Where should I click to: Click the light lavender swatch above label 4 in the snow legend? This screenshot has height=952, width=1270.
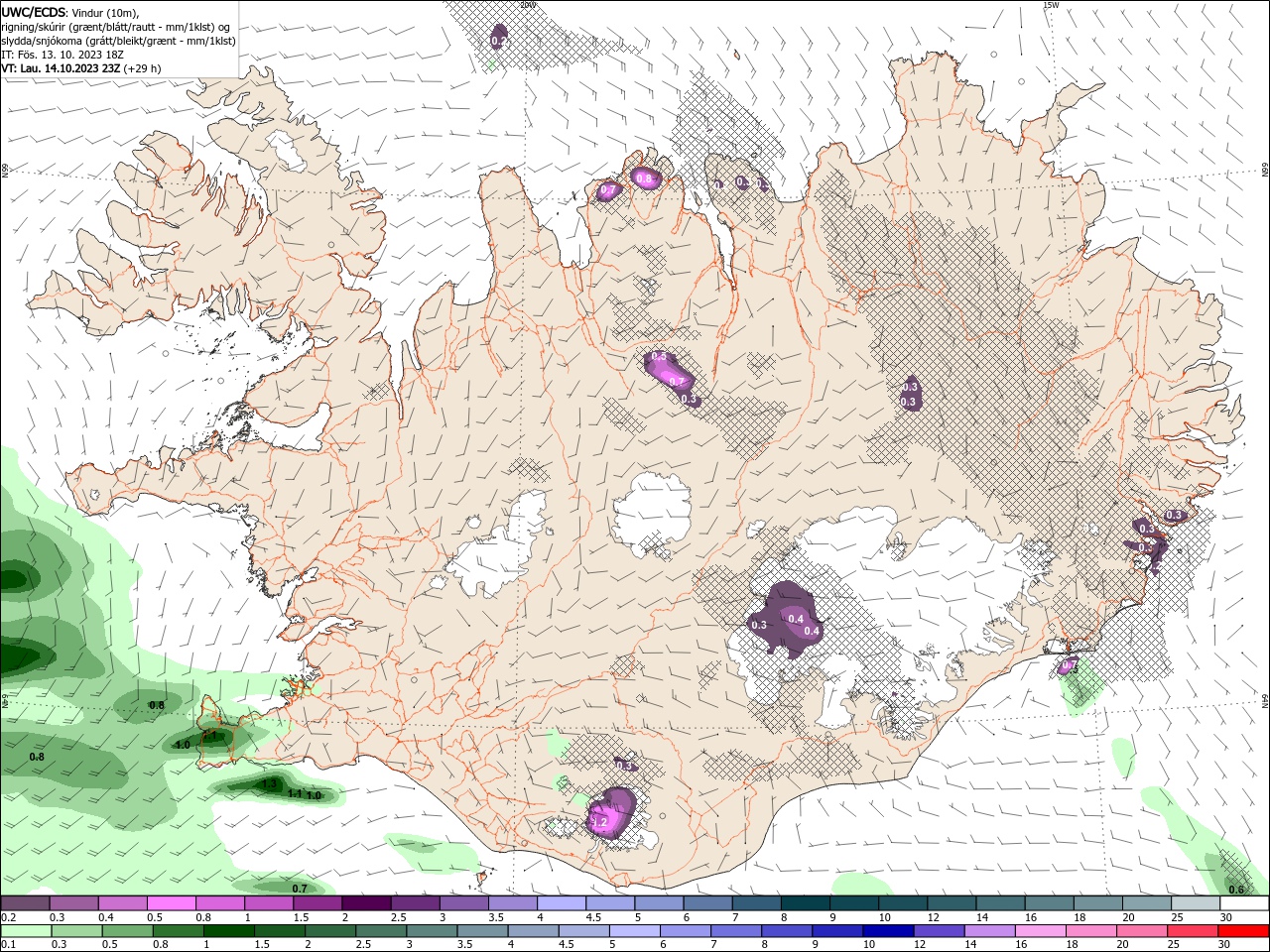click(561, 903)
